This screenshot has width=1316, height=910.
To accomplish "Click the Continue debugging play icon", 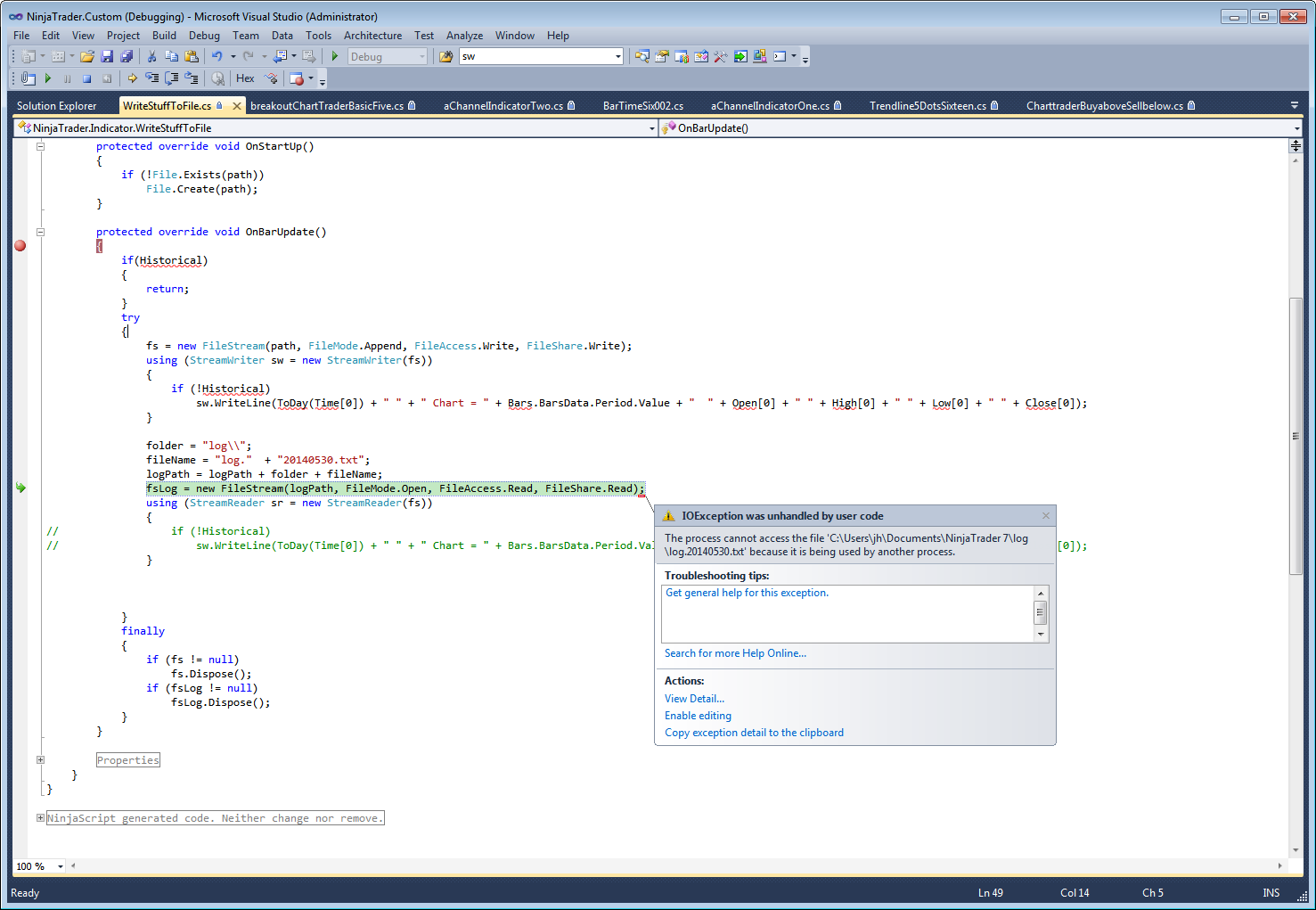I will point(48,78).
